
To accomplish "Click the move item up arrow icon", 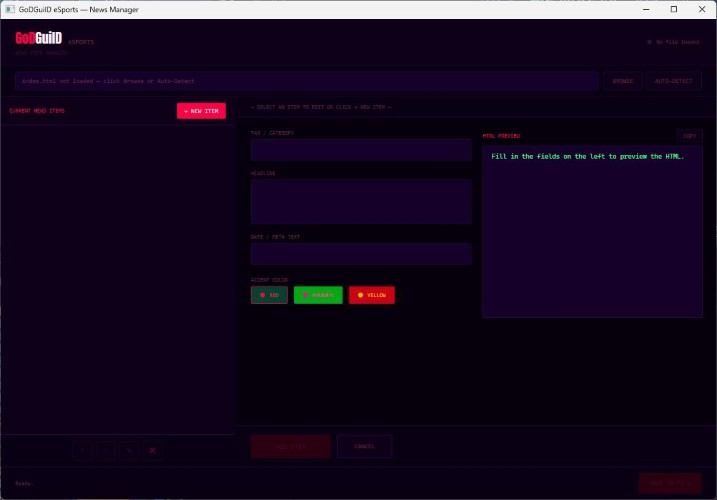I will coord(83,451).
